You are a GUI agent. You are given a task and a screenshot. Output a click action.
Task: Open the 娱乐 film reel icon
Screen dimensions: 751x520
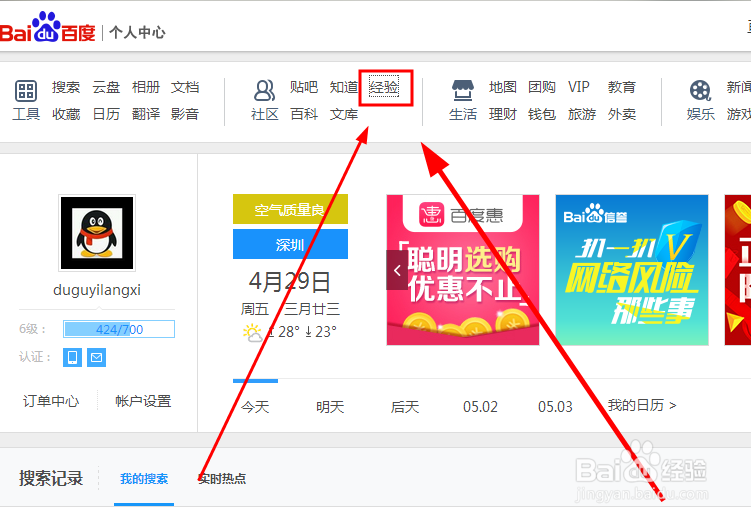pyautogui.click(x=700, y=90)
